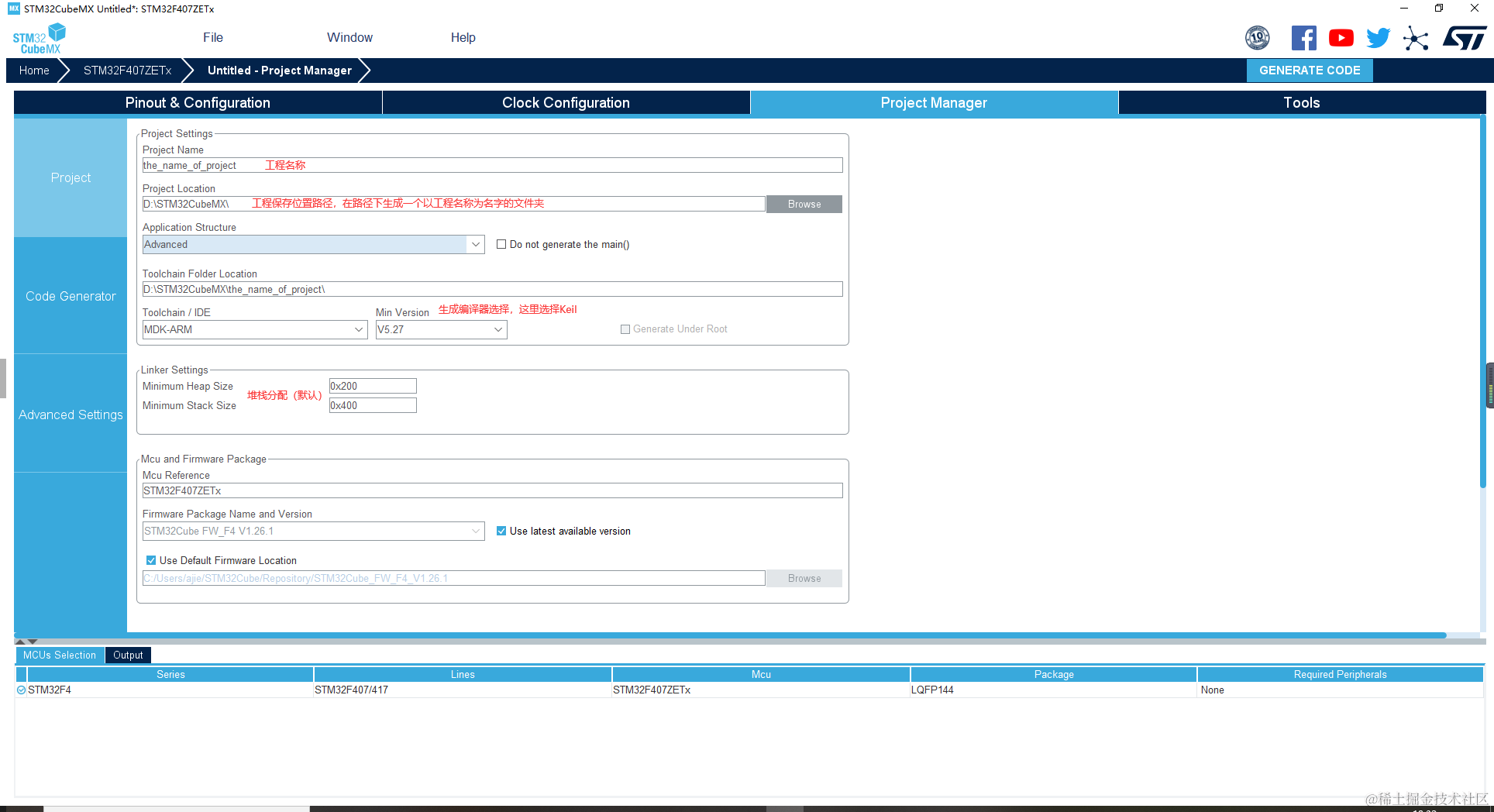Click the Mcu Reference field
This screenshot has width=1494, height=812.
point(492,490)
